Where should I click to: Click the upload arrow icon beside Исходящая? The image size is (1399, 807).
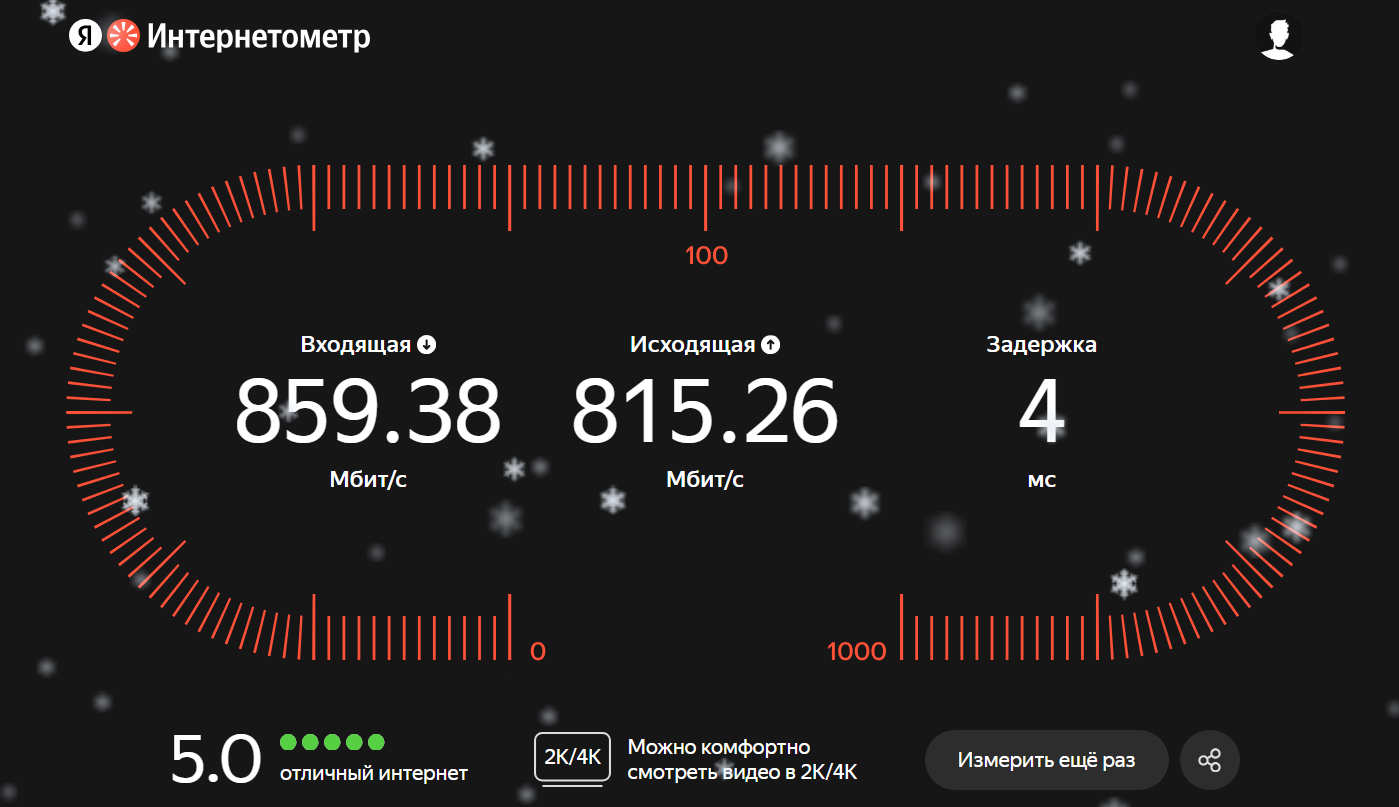point(770,345)
